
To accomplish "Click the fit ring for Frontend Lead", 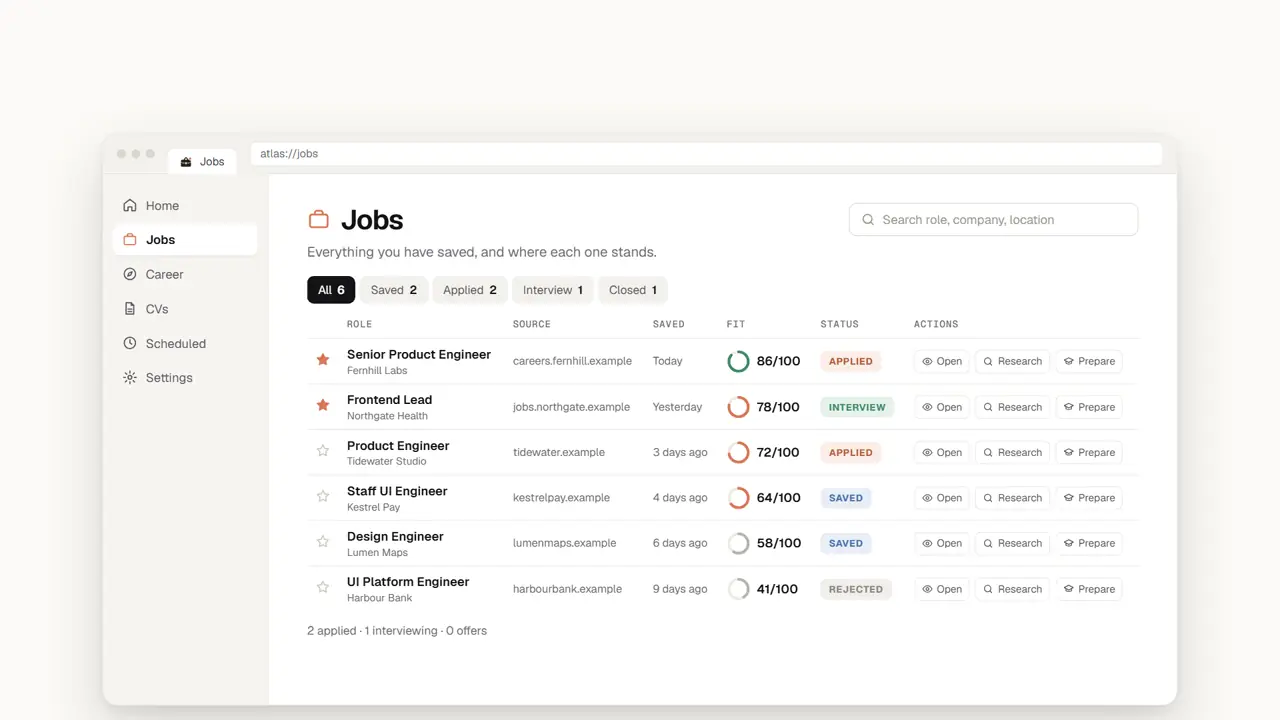I will click(x=738, y=407).
